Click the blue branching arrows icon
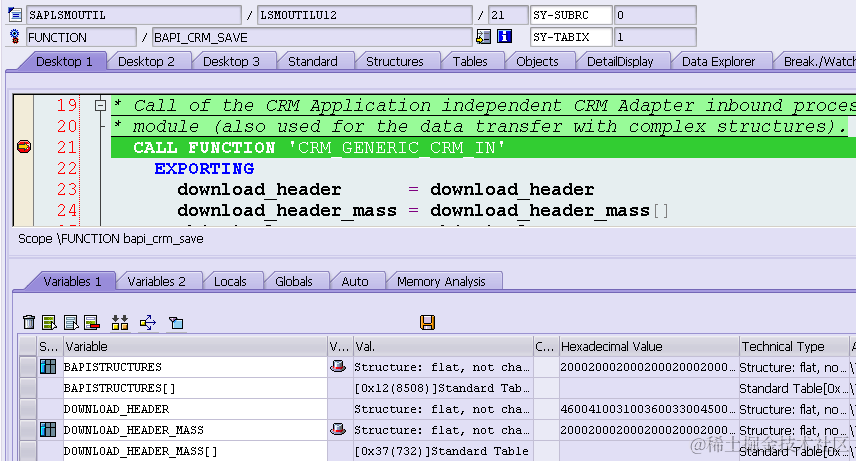 [148, 322]
